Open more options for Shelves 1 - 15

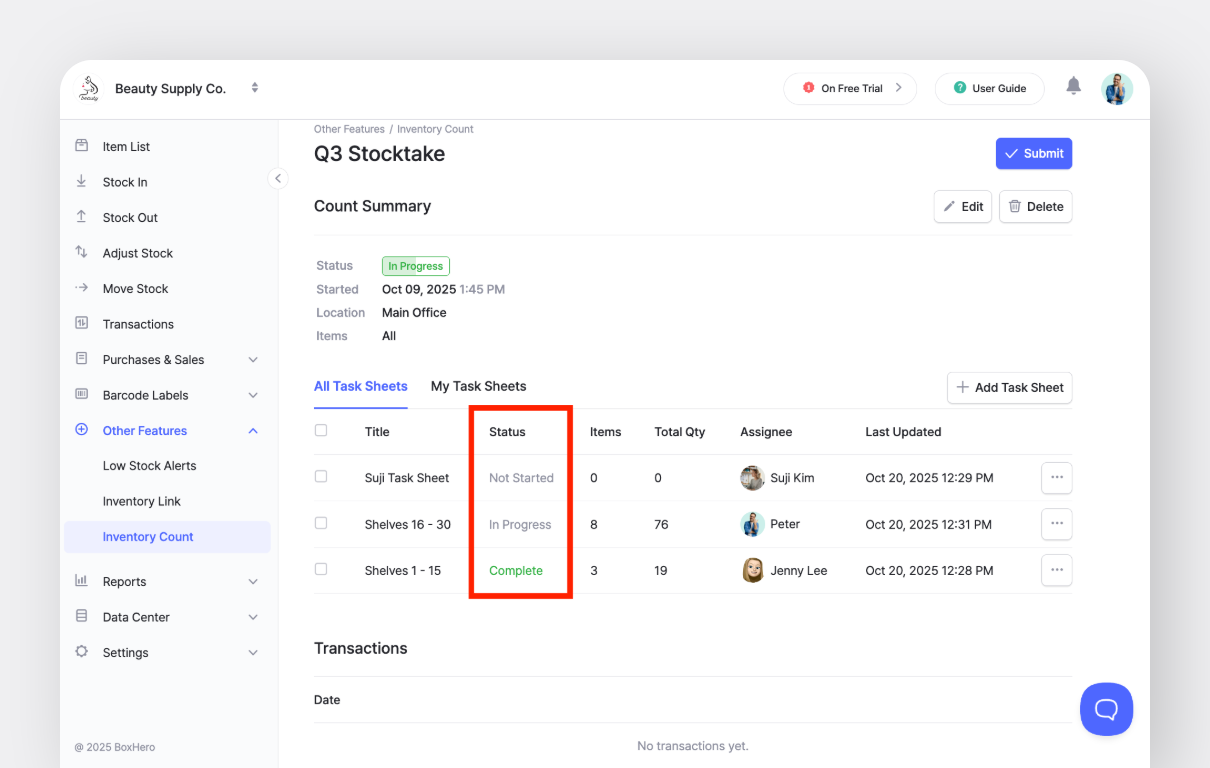click(1056, 570)
